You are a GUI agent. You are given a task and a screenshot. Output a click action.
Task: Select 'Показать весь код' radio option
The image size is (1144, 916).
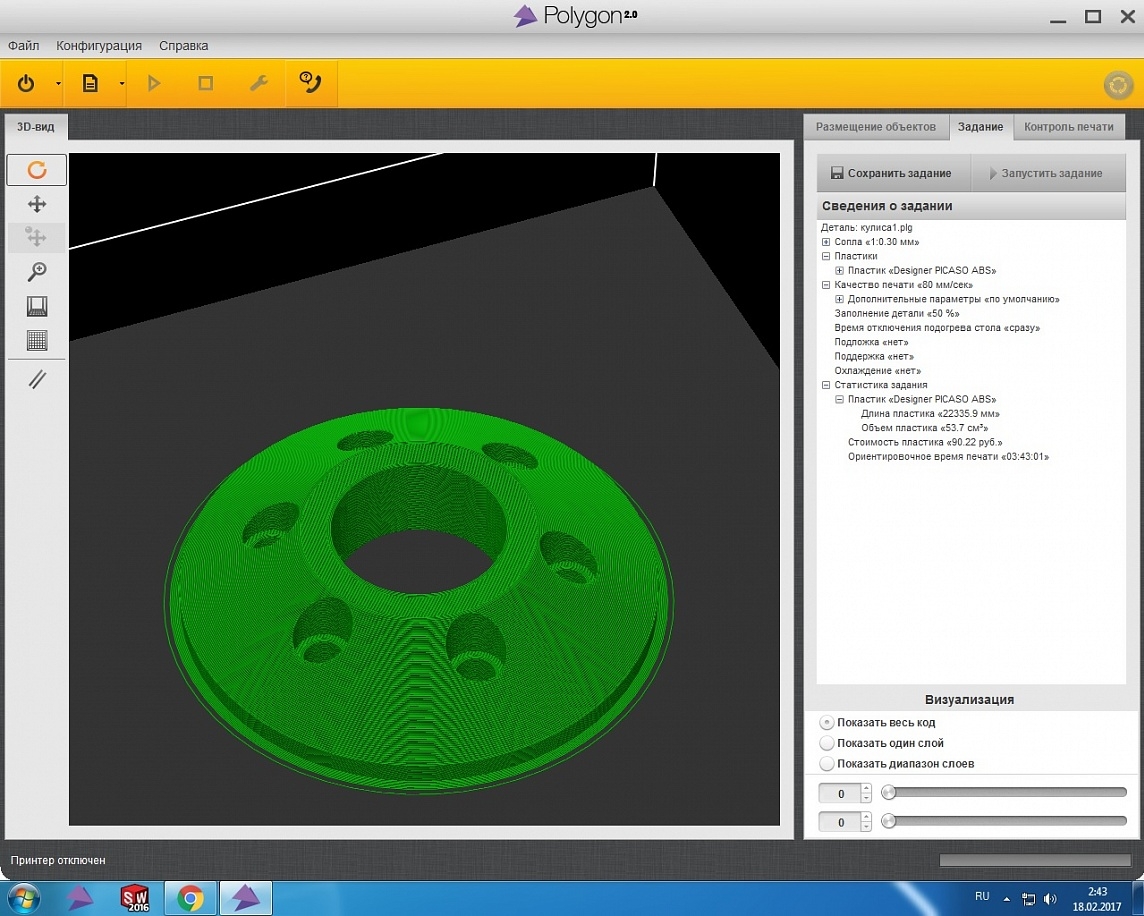827,722
